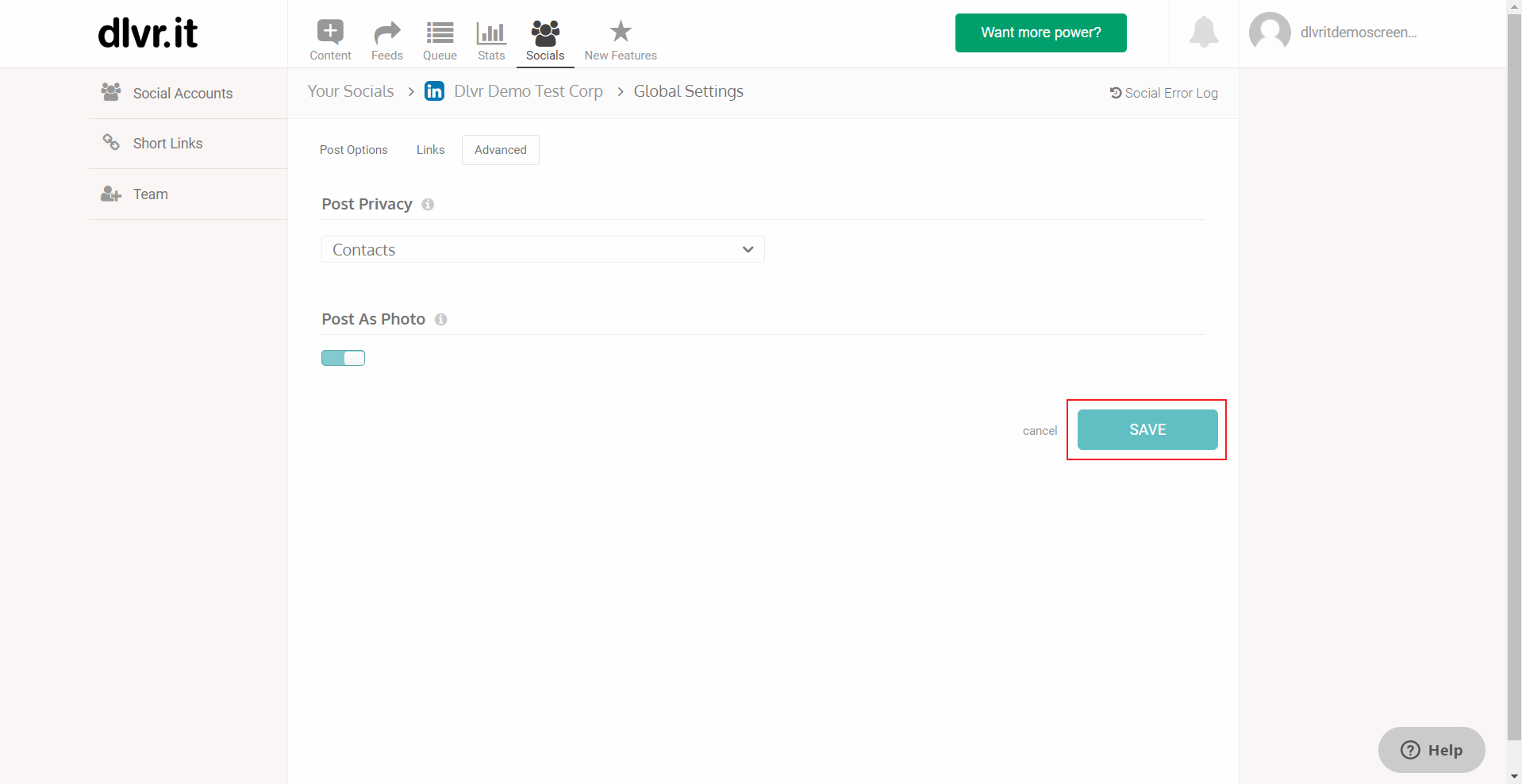The height and width of the screenshot is (784, 1522).
Task: Click the dlvr.it logo
Action: click(148, 33)
